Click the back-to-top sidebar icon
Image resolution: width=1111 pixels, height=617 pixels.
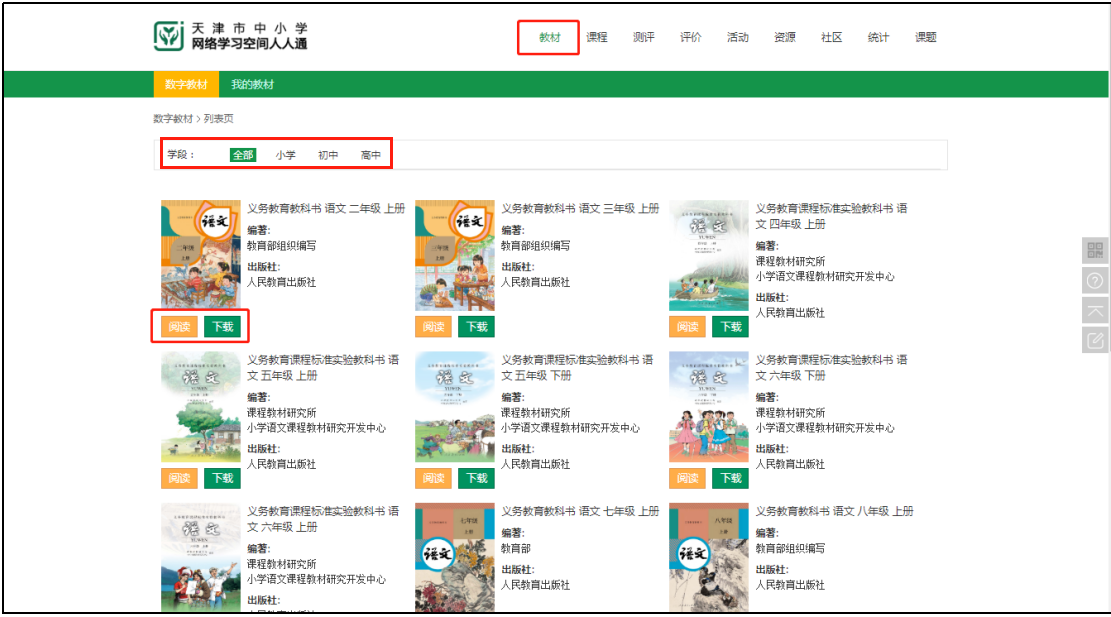[x=1095, y=311]
